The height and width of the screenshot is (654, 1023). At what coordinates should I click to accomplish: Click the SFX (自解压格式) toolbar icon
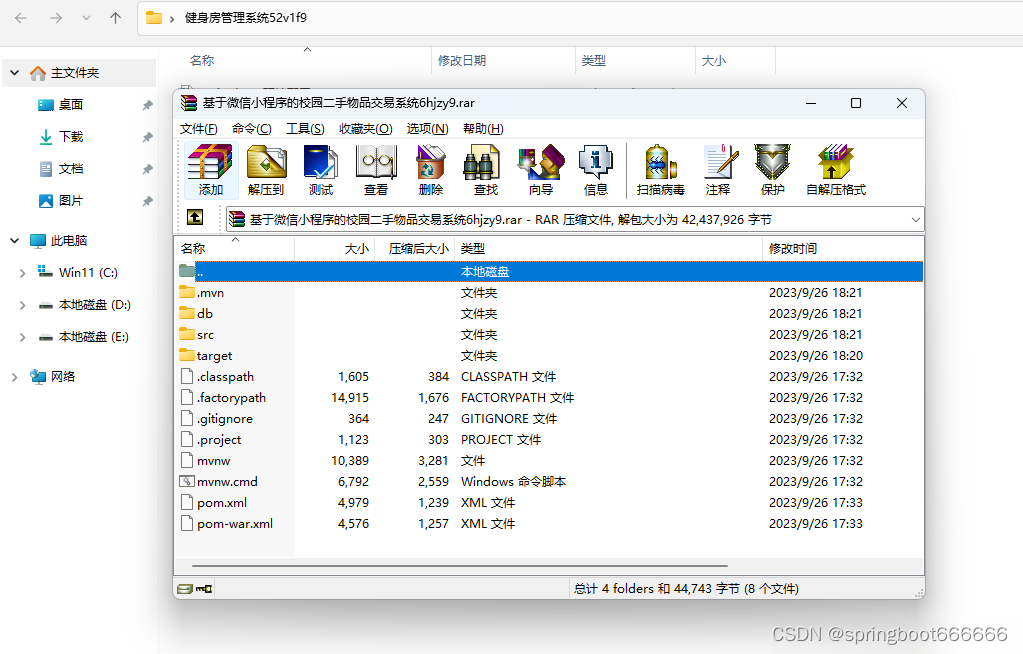836,170
